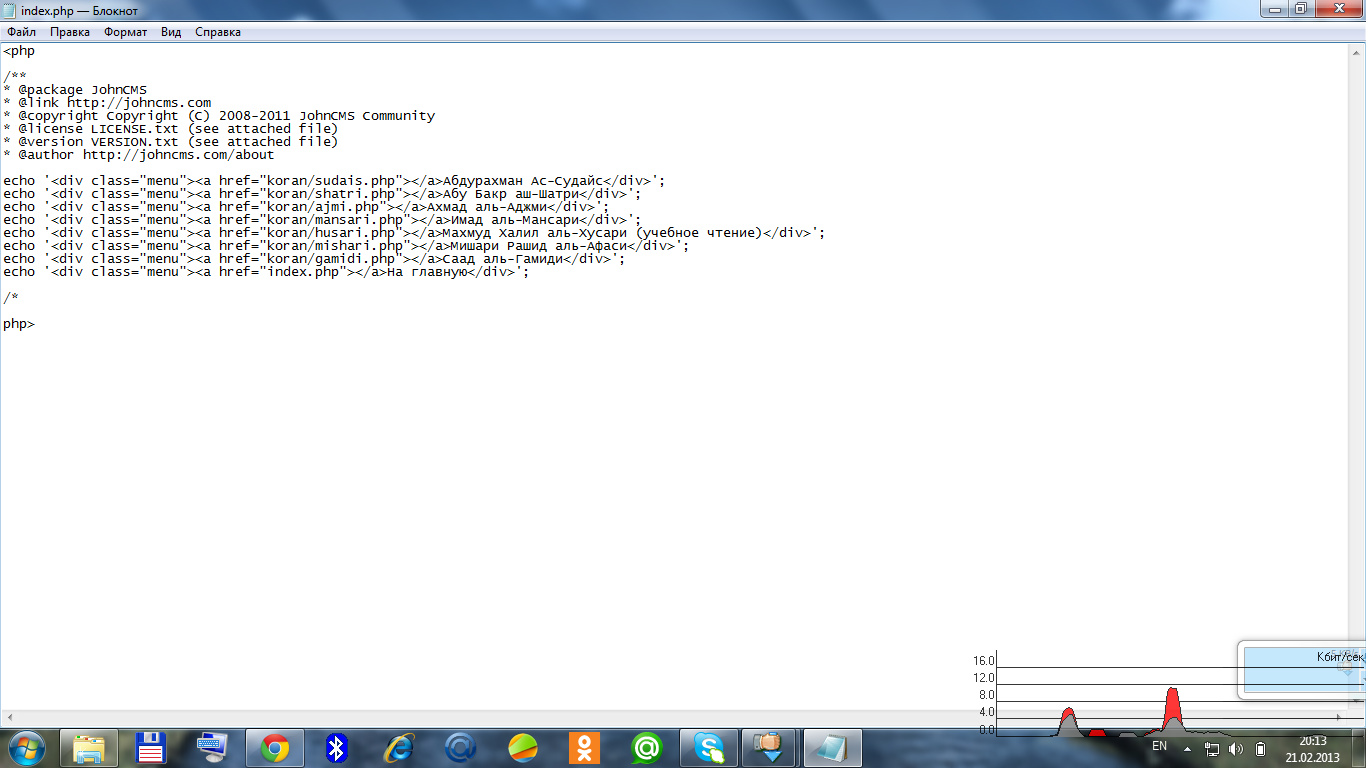The height and width of the screenshot is (770, 1366).
Task: Click the "/*" line below the echoes
Action: click(x=11, y=298)
